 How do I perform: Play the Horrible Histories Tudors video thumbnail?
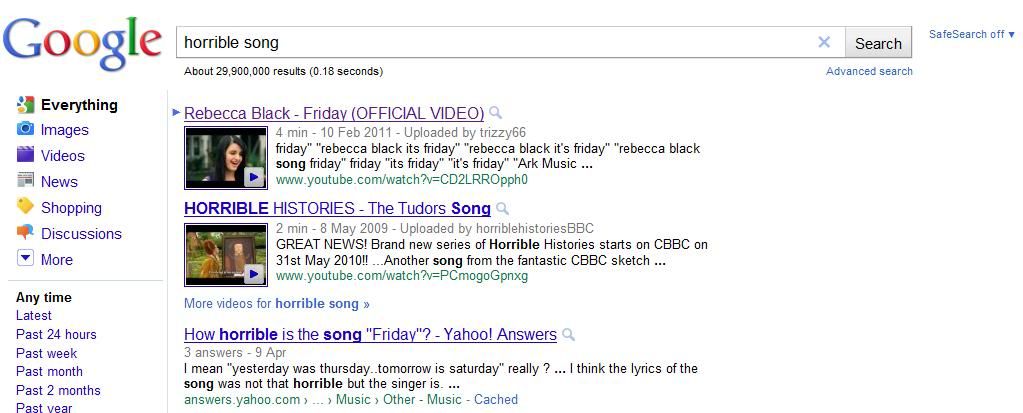(226, 254)
